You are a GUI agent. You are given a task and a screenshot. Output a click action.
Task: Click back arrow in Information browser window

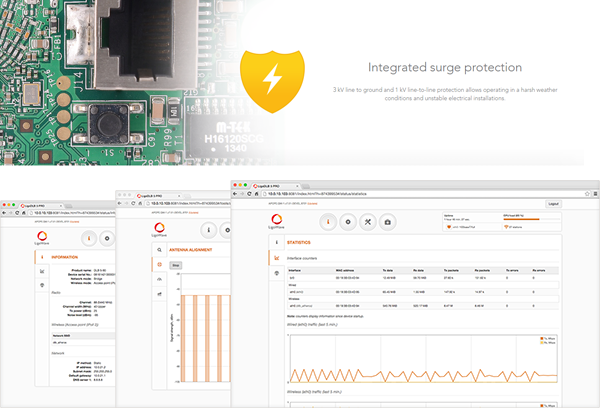coord(4,213)
